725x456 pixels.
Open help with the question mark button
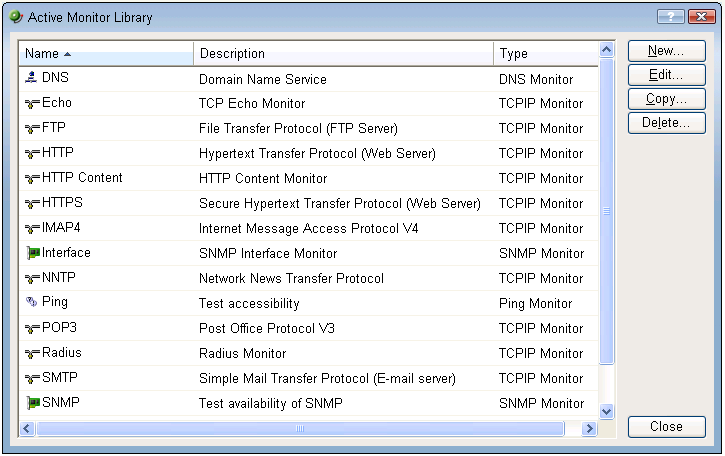click(x=670, y=17)
